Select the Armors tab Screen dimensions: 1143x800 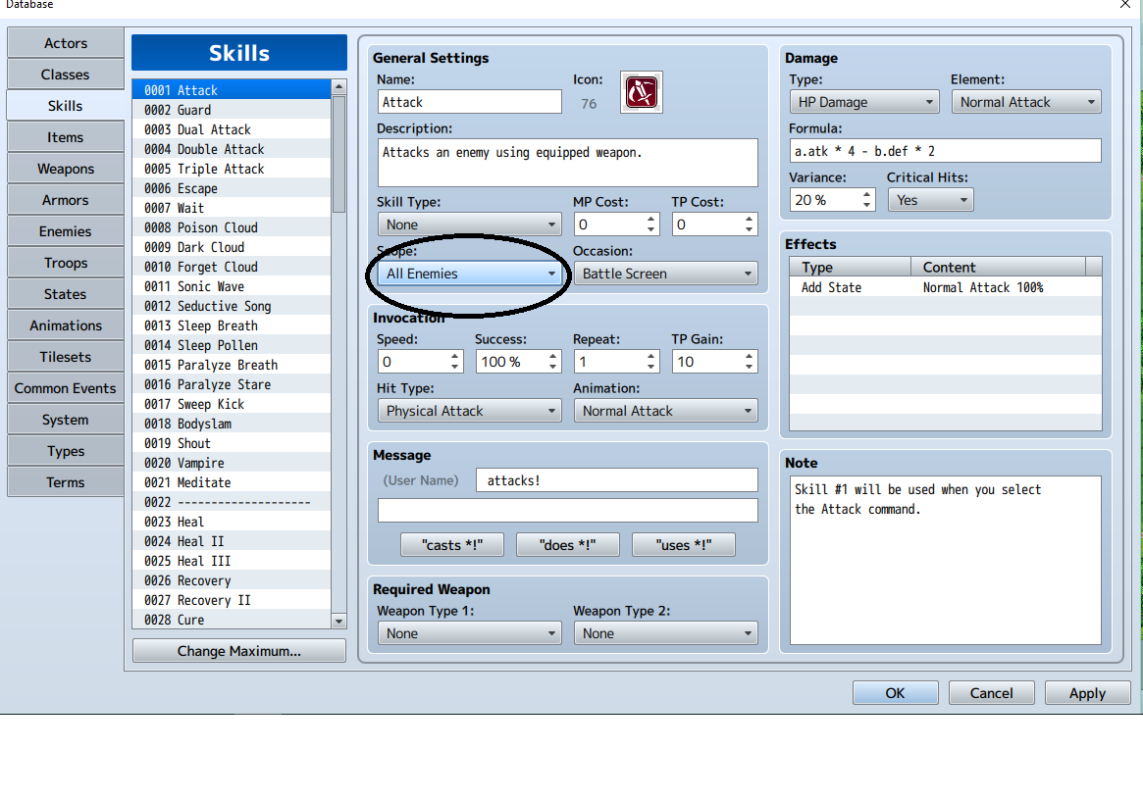tap(66, 200)
